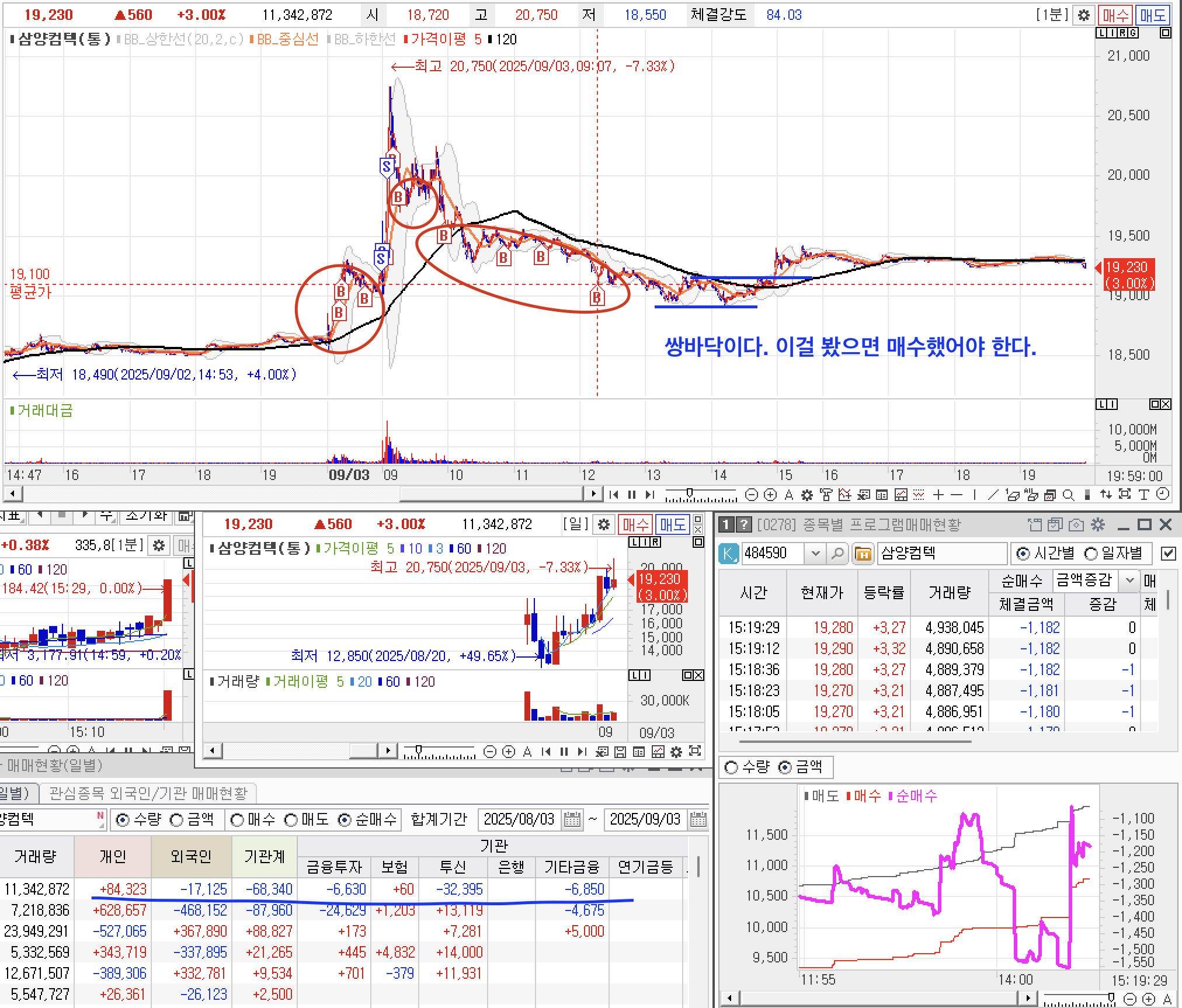Open the start date calendar for 2025/08/03

tap(572, 820)
